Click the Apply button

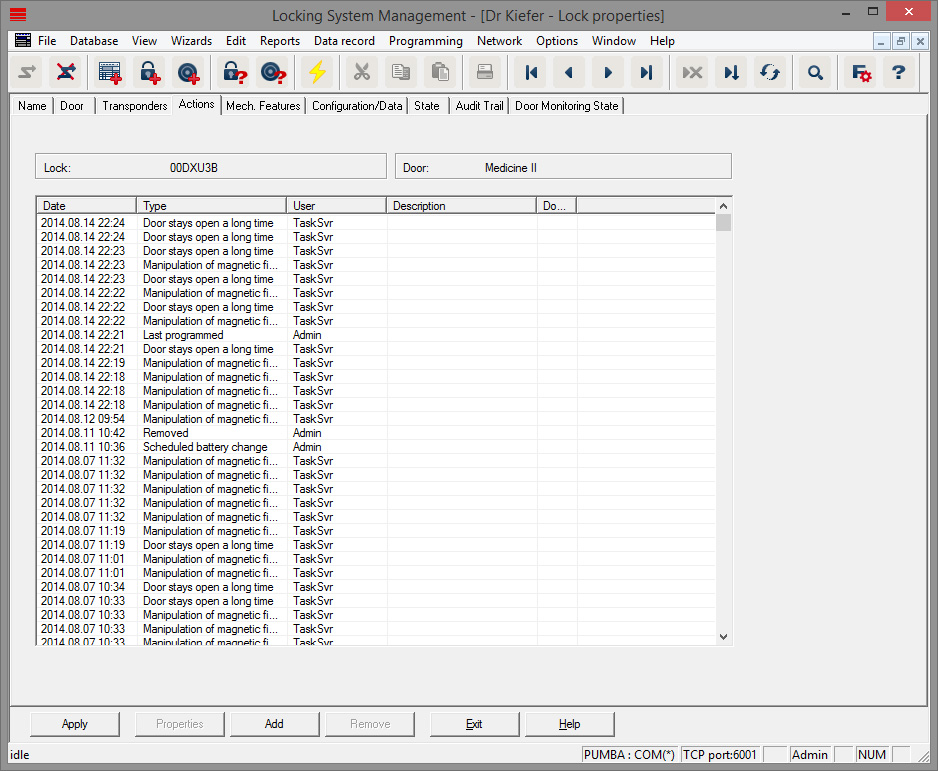[74, 723]
